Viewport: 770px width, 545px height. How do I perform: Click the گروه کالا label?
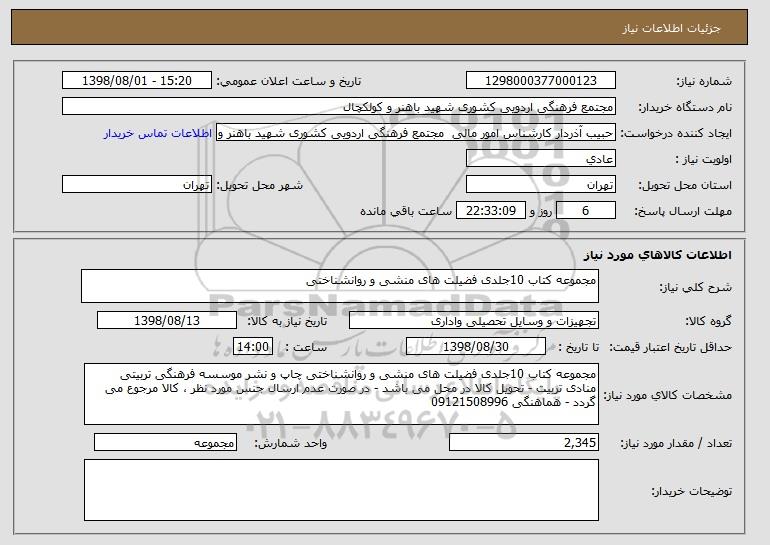[708, 321]
